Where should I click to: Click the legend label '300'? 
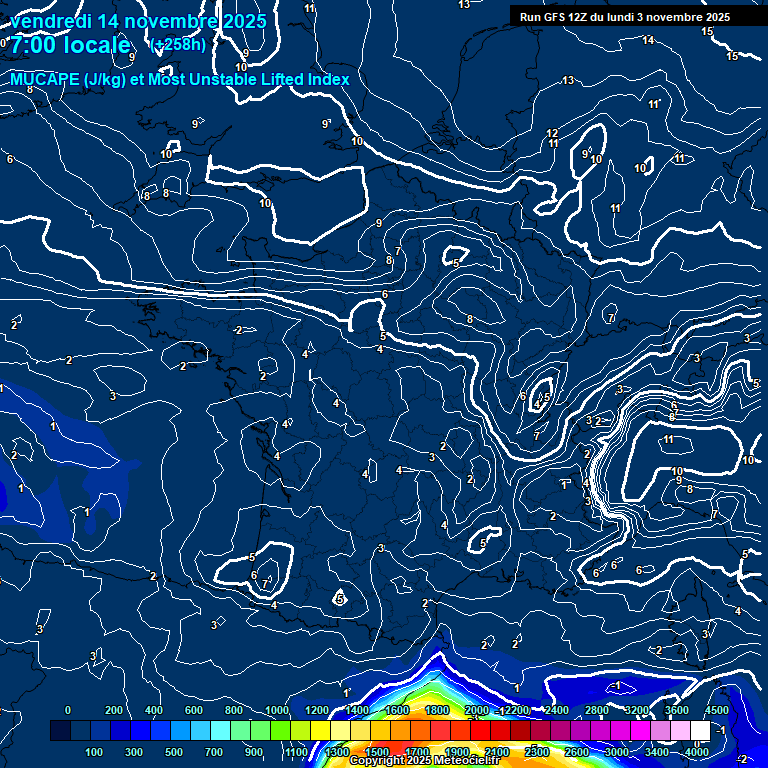pos(134,752)
